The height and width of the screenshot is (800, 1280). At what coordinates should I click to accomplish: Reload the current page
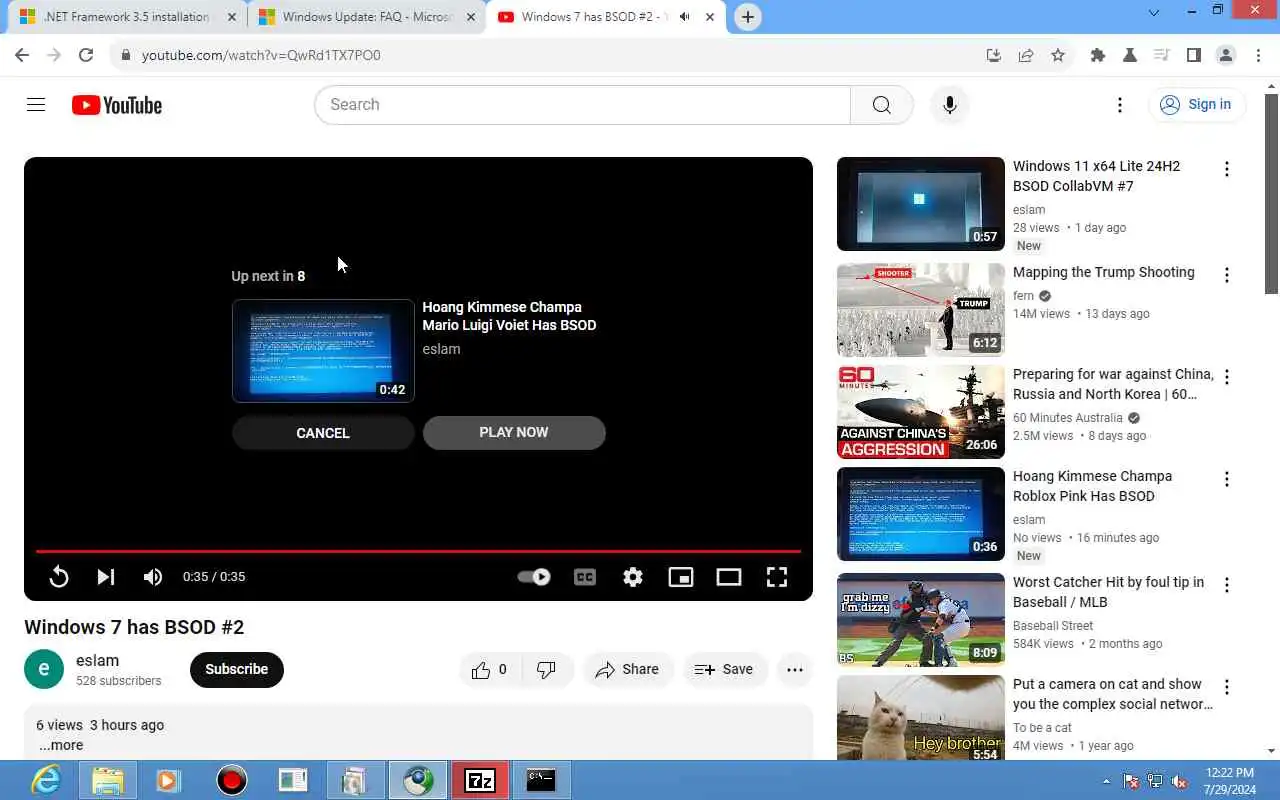86,56
